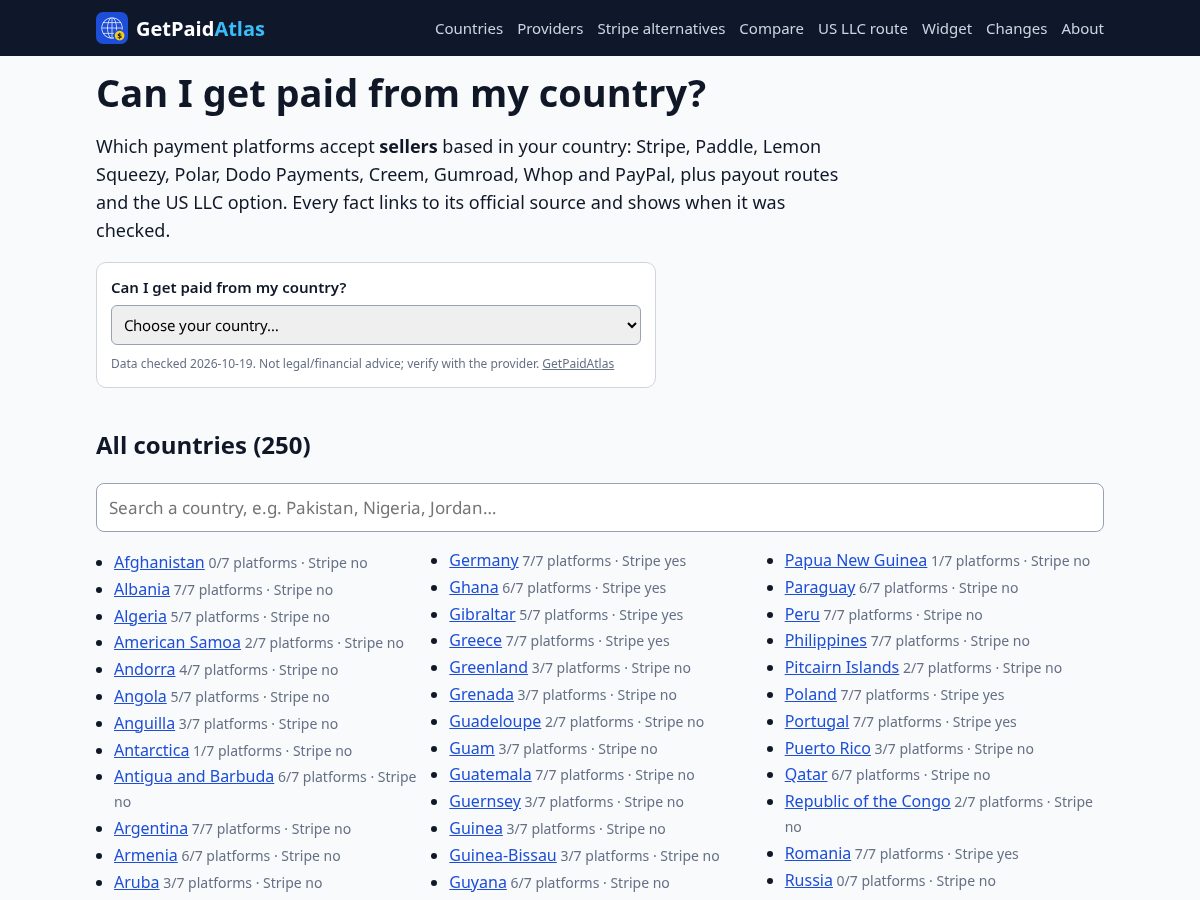The image size is (1200, 900).
Task: Click the 'All countries (250)' heading
Action: click(203, 445)
